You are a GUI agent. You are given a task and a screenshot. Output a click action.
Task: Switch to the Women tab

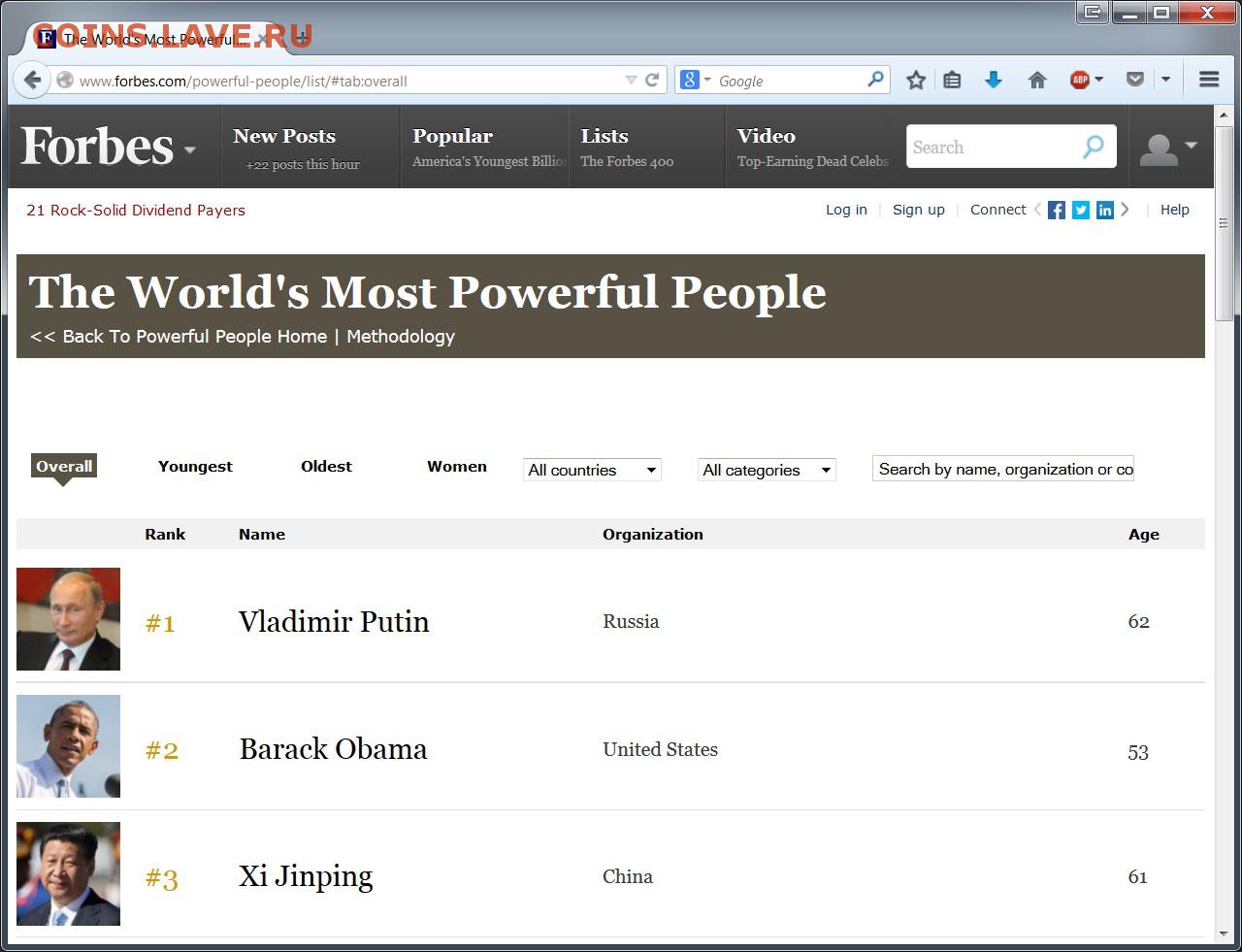pos(457,466)
